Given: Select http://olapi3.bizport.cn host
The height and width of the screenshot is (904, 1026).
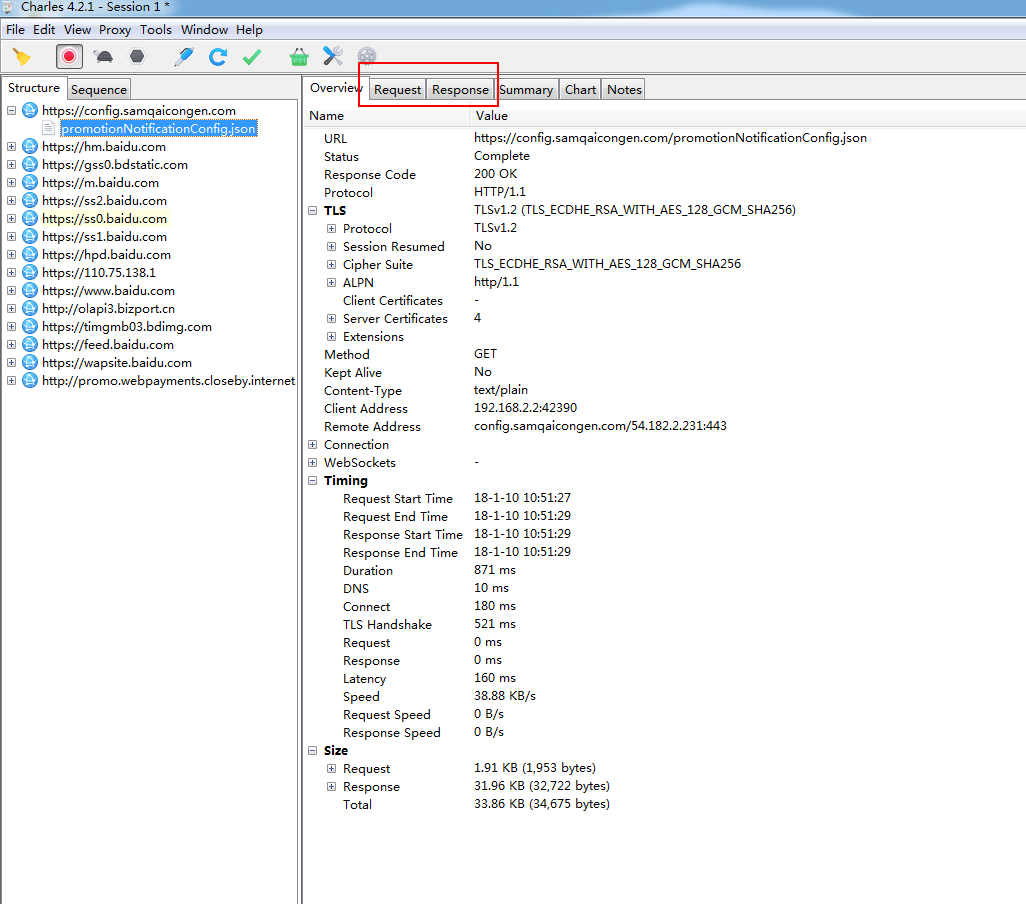Looking at the screenshot, I should point(109,309).
